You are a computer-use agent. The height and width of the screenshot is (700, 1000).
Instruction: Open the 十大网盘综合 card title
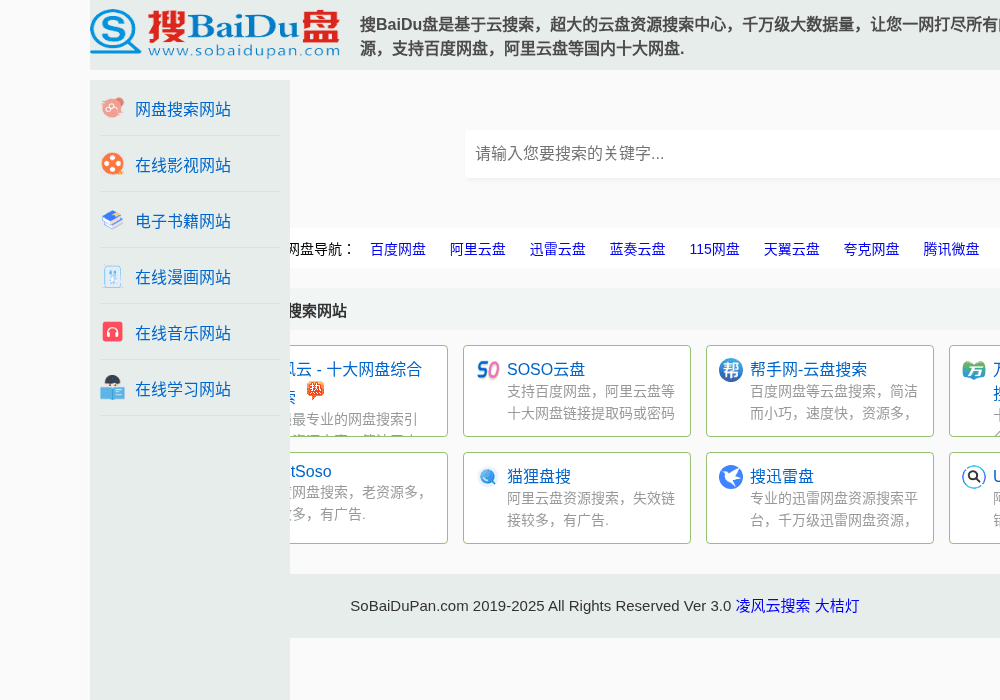tap(356, 369)
